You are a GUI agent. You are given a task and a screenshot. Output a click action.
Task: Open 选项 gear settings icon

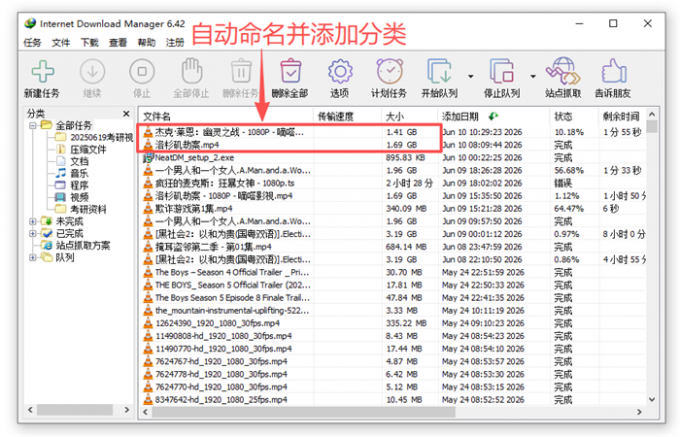point(340,71)
